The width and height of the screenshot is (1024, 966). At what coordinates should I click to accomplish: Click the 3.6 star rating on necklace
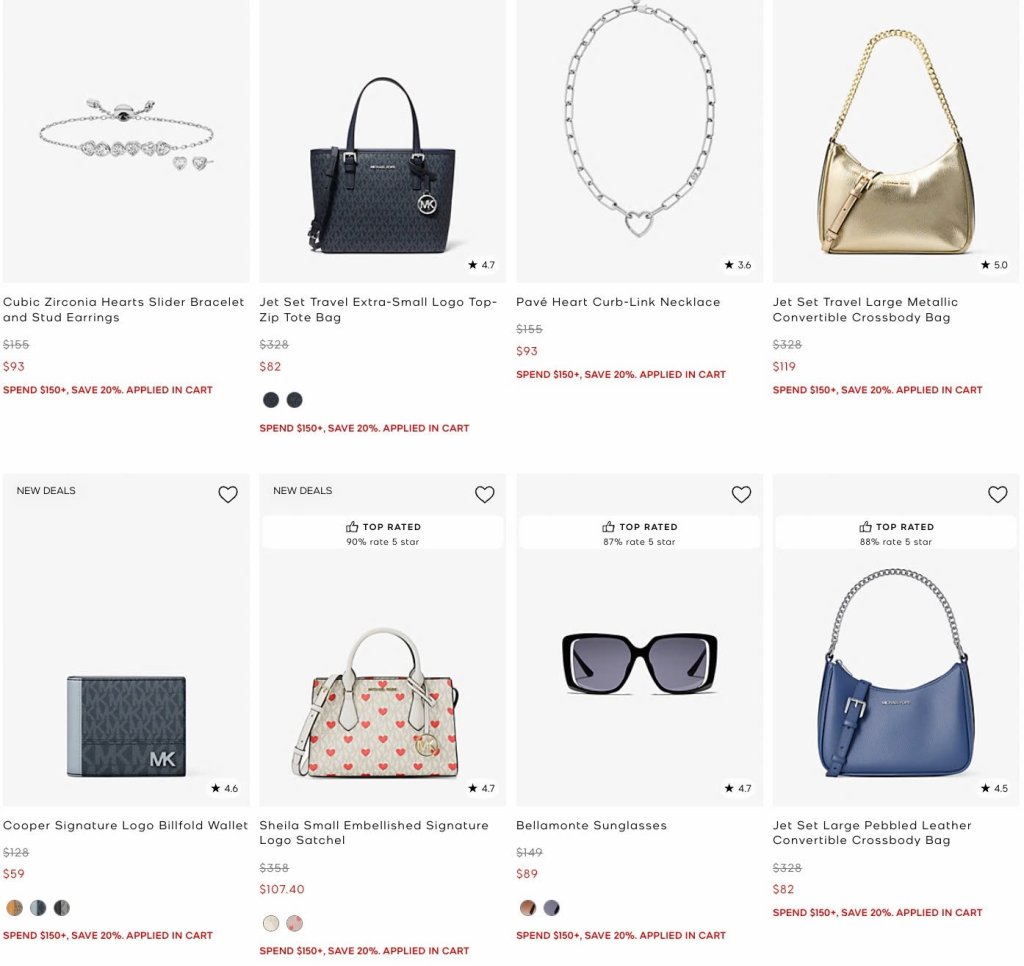pyautogui.click(x=738, y=265)
